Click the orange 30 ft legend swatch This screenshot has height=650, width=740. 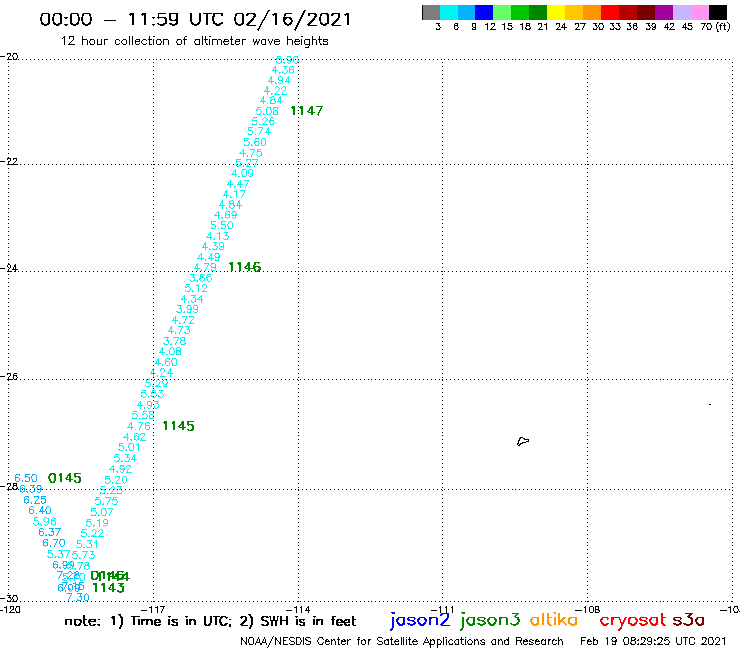(x=592, y=12)
